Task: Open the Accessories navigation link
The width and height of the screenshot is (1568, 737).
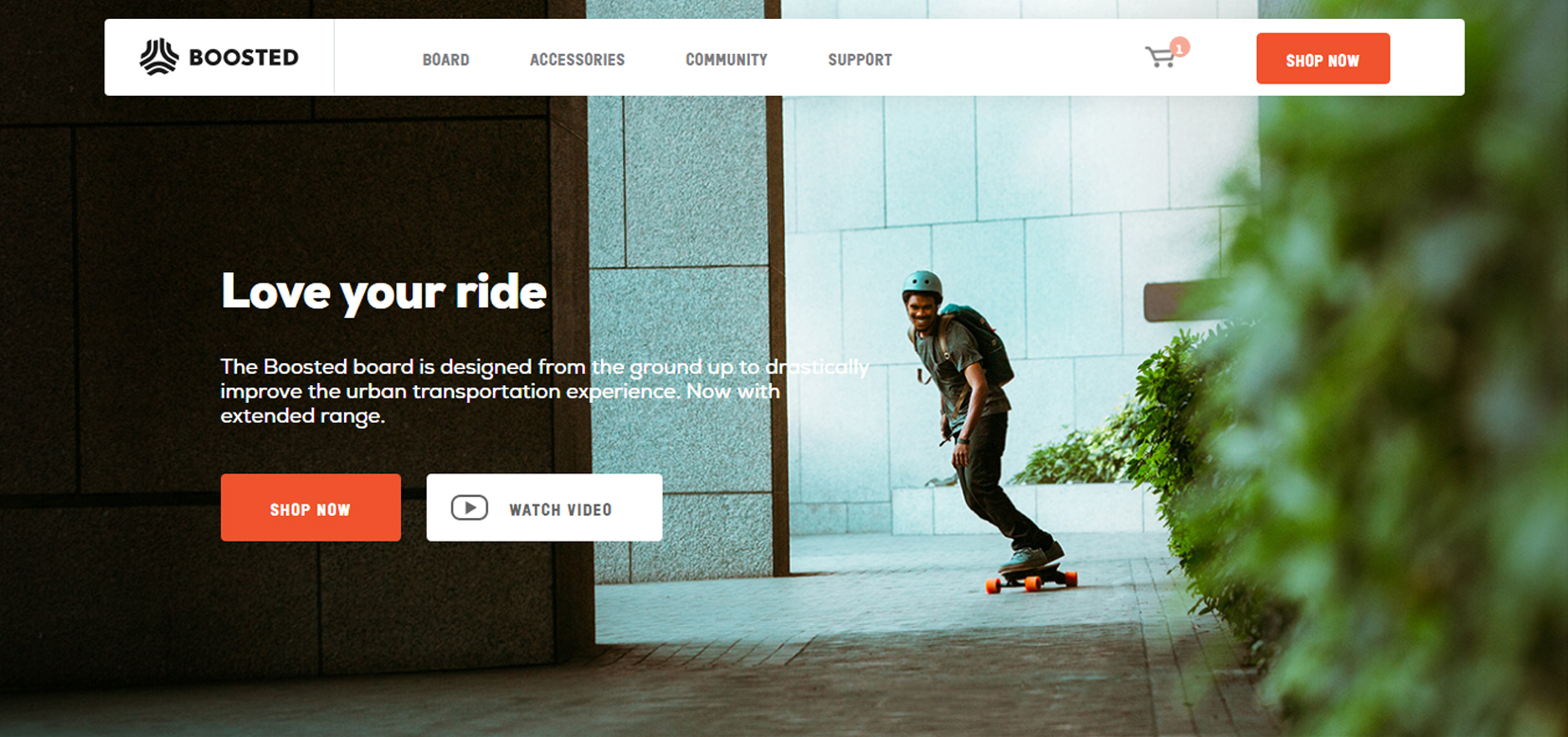Action: point(577,60)
